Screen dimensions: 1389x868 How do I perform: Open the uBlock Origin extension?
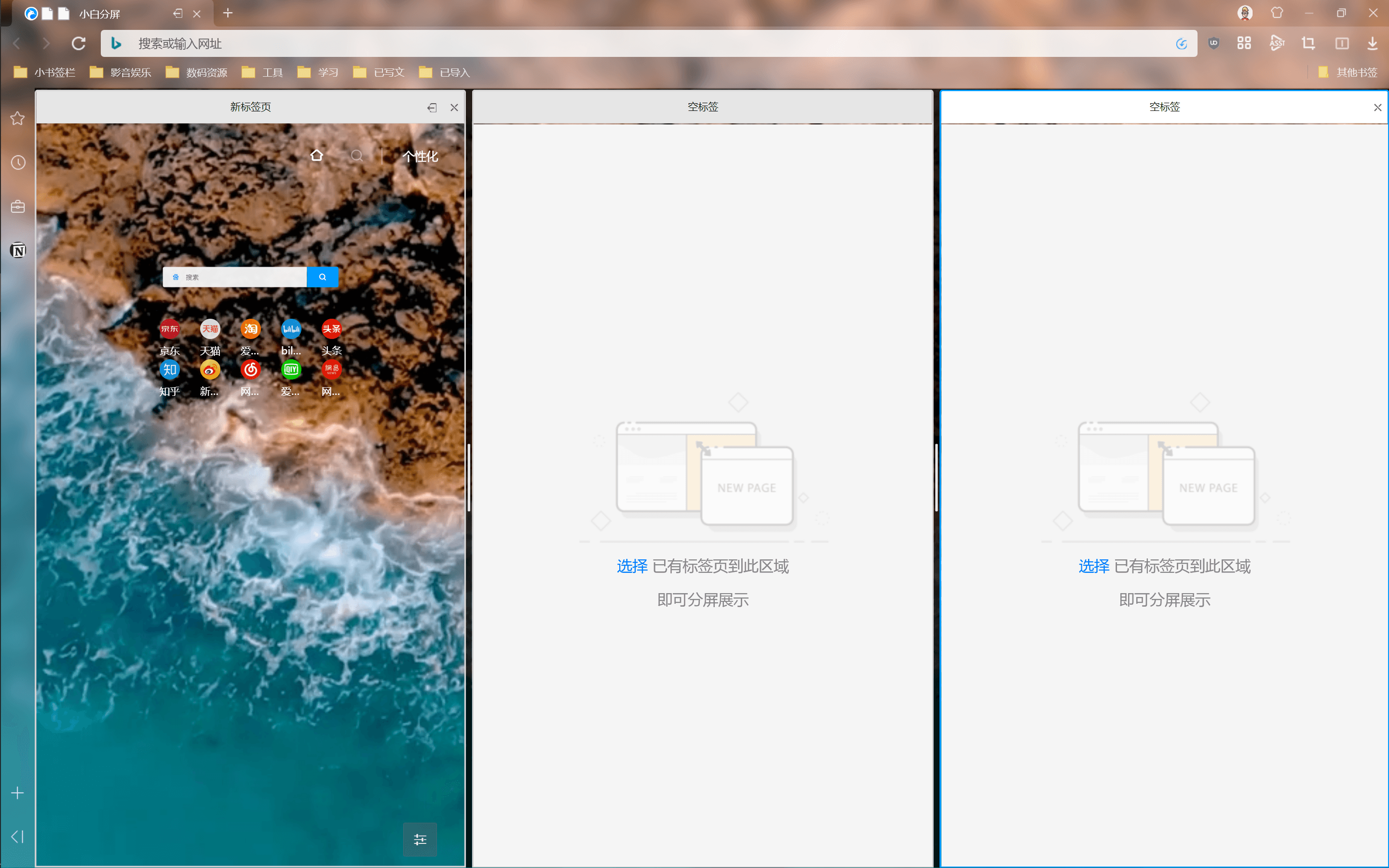tap(1213, 43)
